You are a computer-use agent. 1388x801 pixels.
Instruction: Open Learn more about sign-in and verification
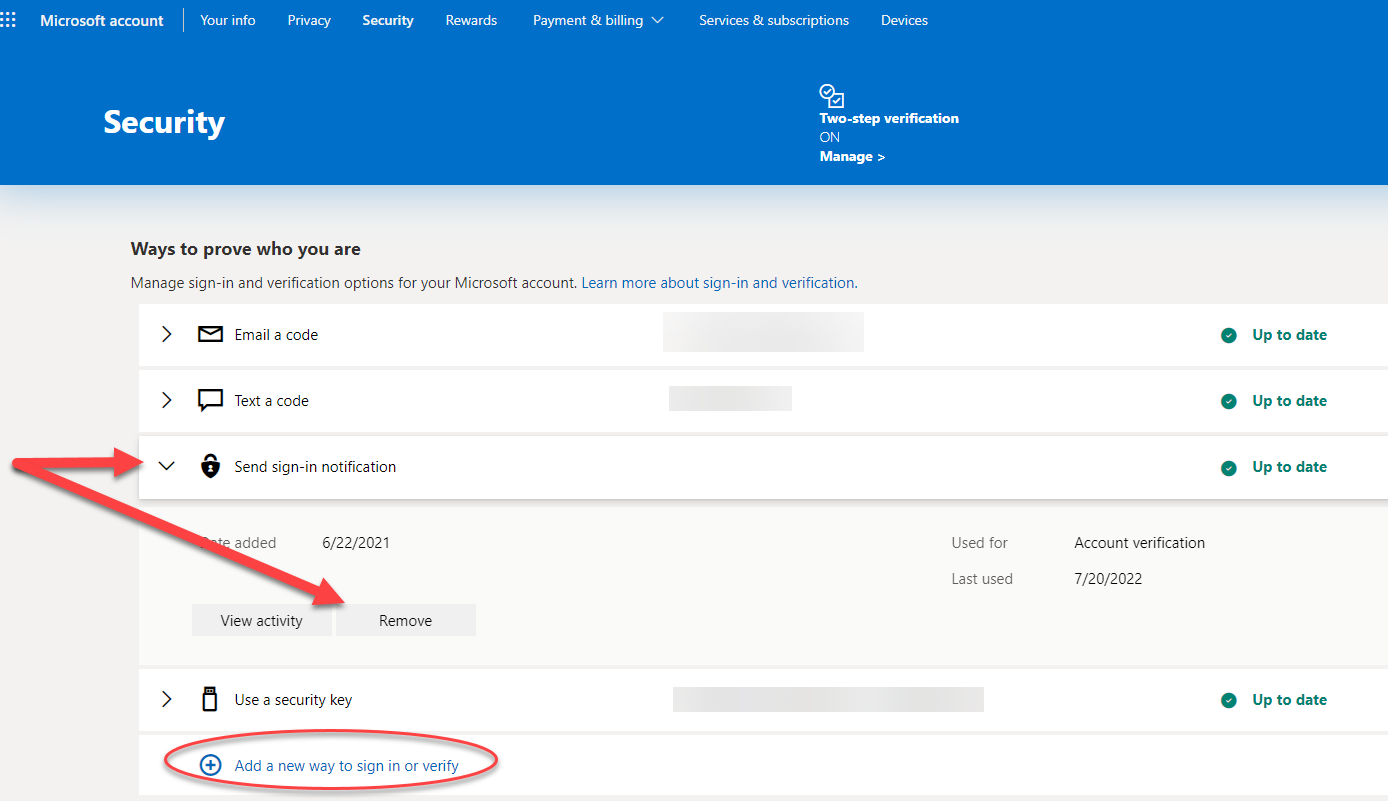tap(720, 283)
